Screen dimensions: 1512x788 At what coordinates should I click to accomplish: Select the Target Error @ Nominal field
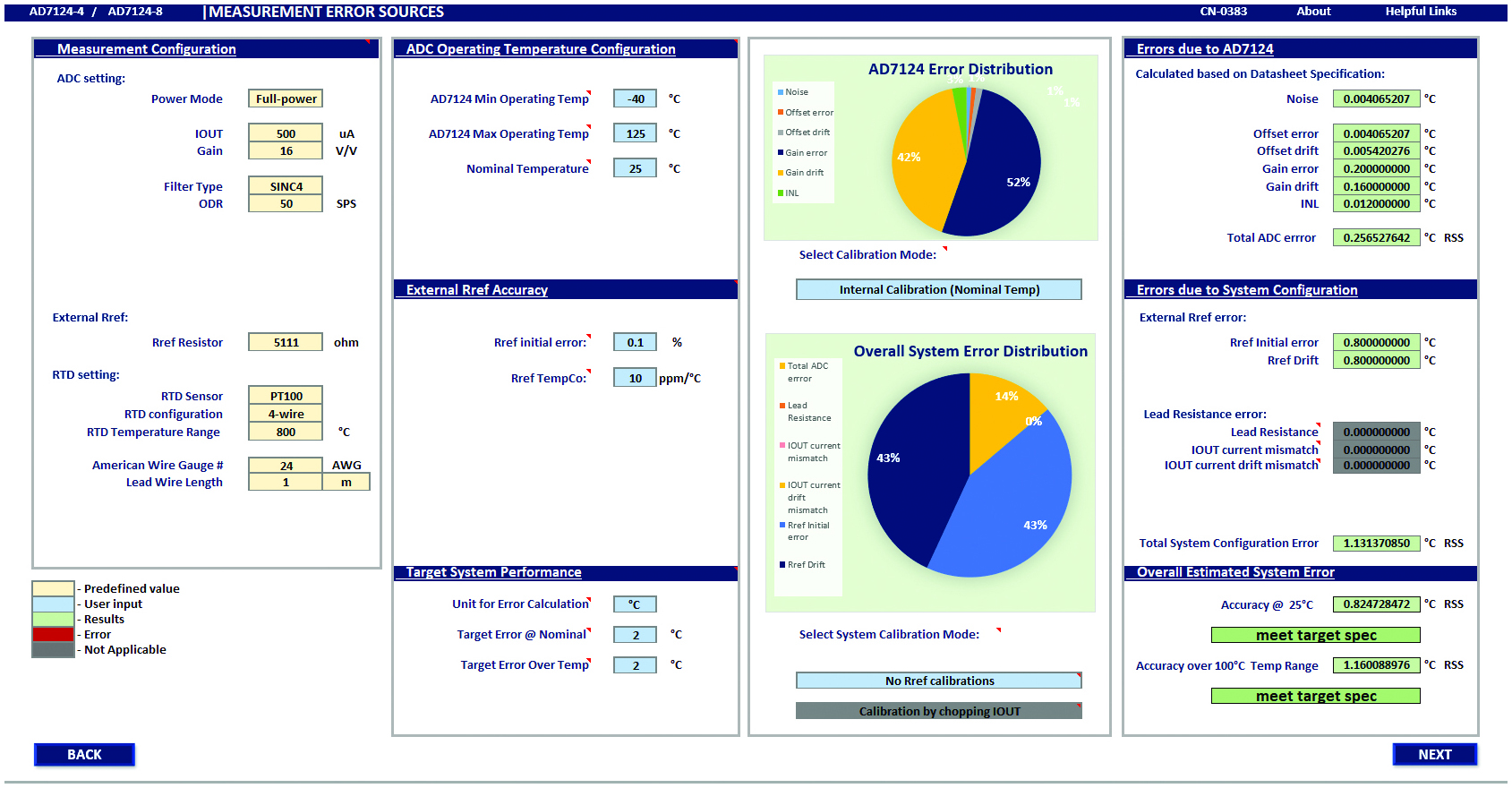(635, 635)
